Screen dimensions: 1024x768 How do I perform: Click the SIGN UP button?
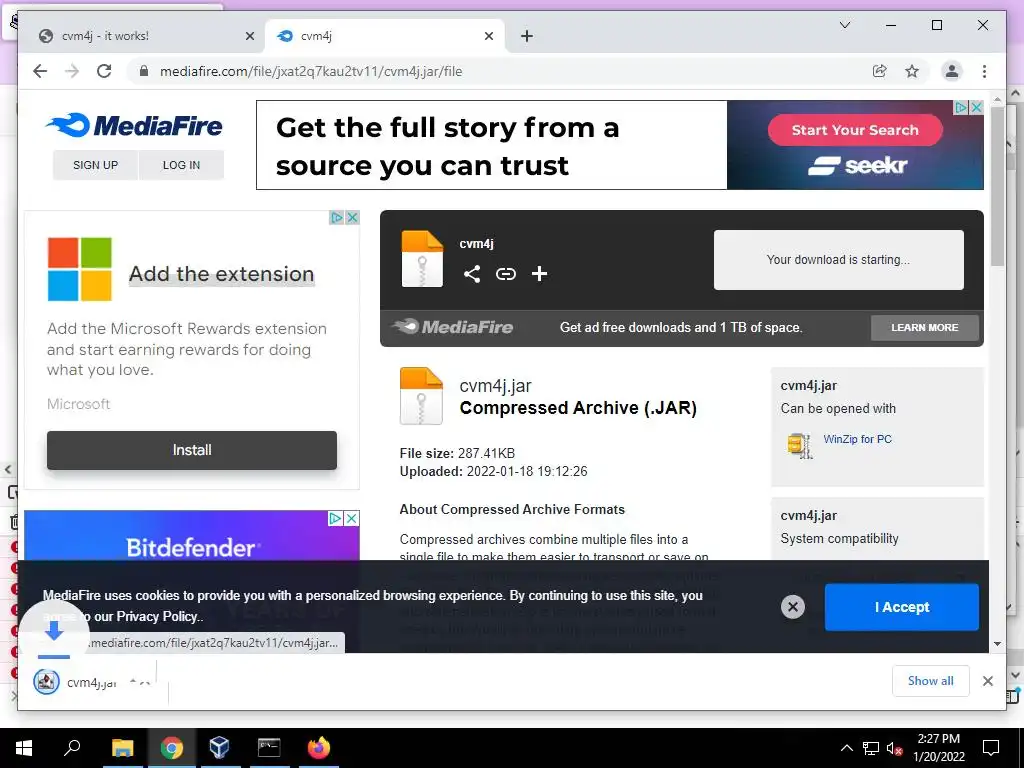(x=95, y=165)
